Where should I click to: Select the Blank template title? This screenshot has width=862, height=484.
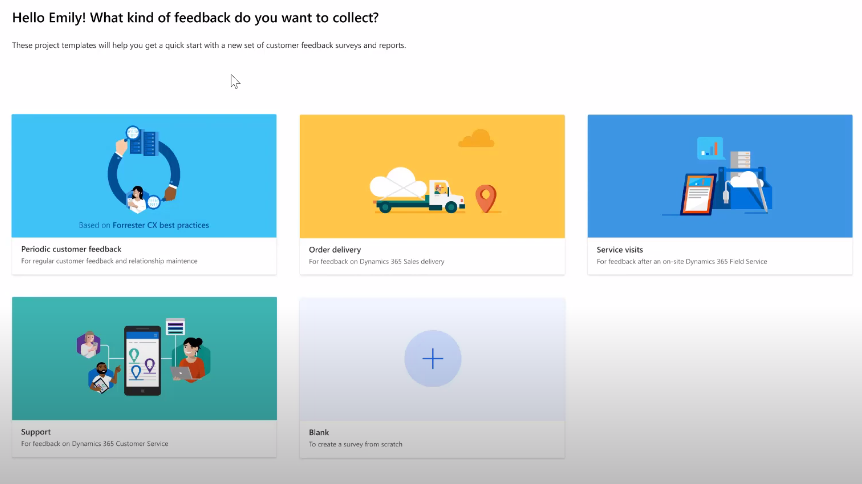point(319,432)
